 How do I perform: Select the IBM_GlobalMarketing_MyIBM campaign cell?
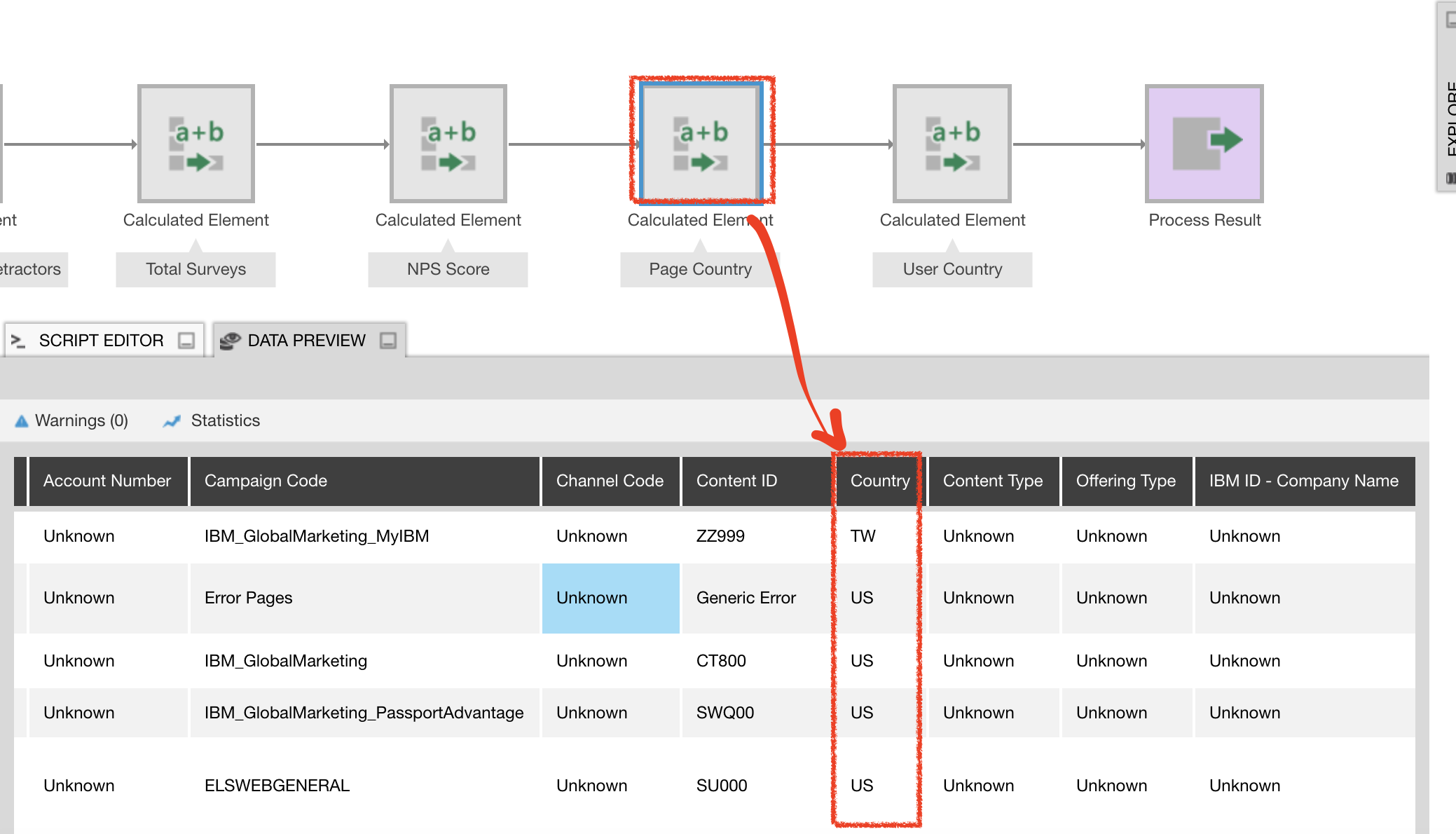pyautogui.click(x=364, y=536)
